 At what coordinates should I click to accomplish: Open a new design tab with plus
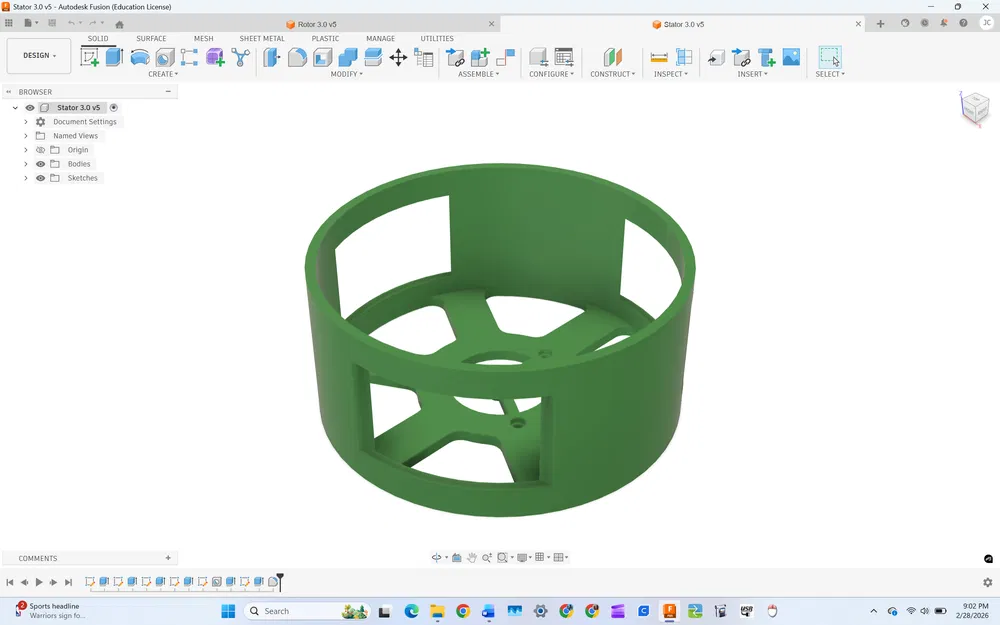pos(880,24)
